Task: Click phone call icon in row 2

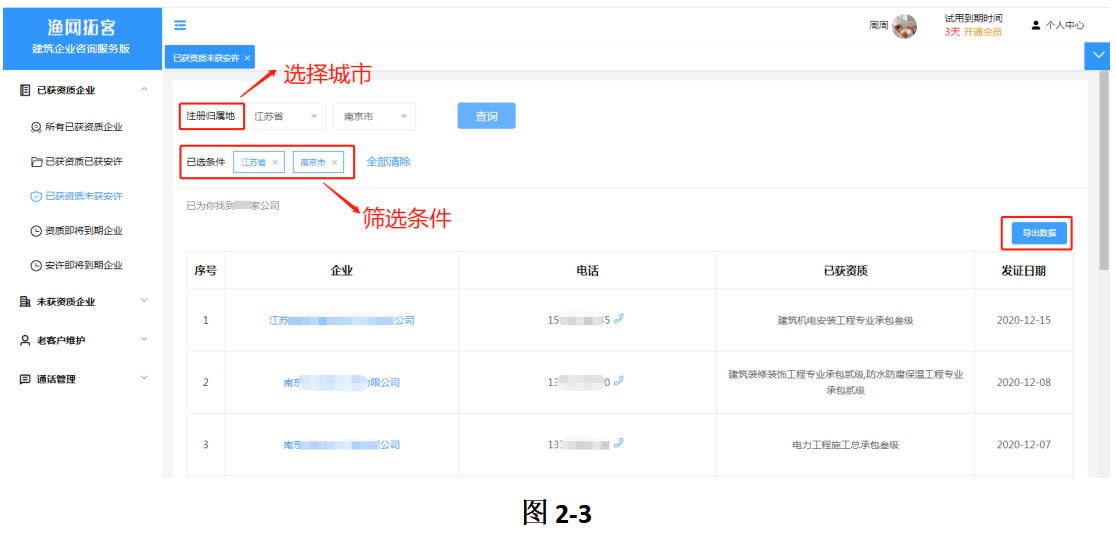Action: [x=618, y=381]
